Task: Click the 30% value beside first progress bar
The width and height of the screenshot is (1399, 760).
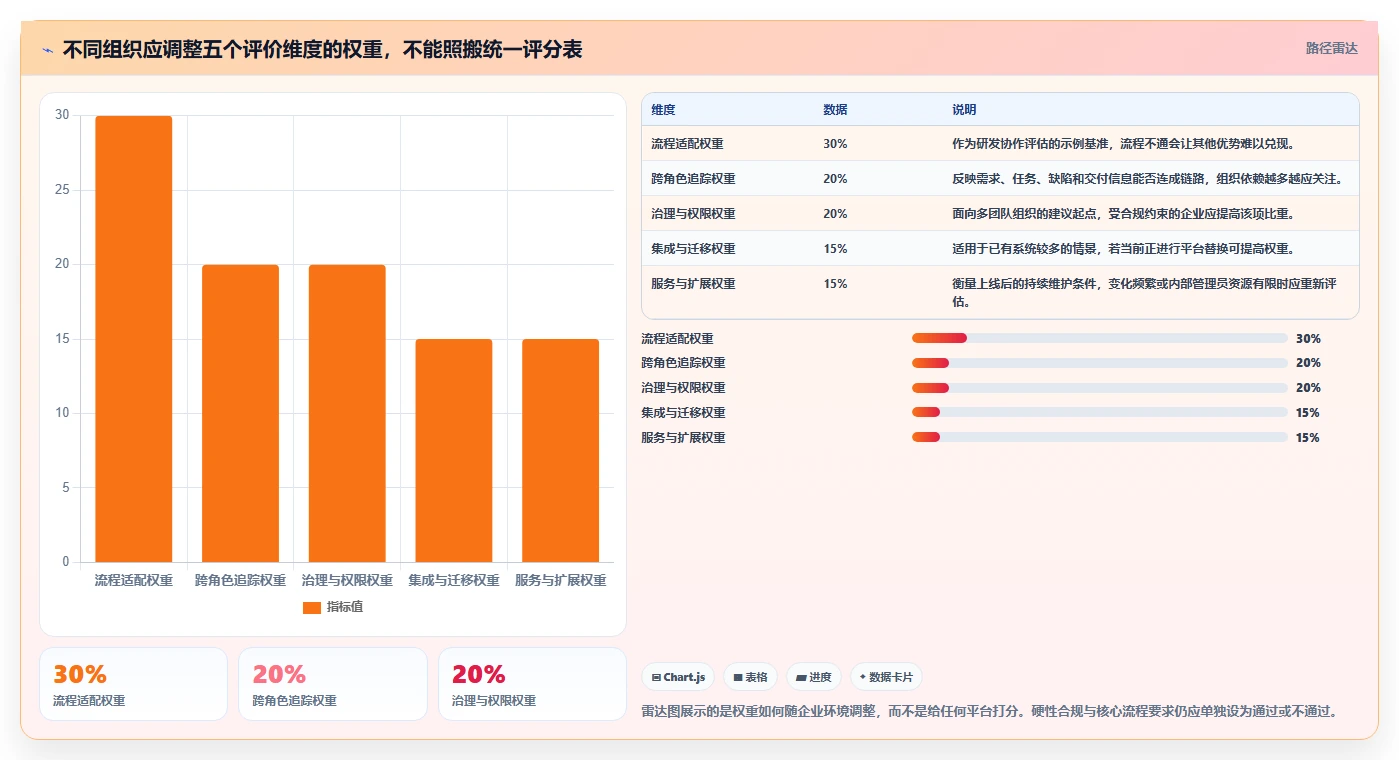Action: coord(1307,339)
